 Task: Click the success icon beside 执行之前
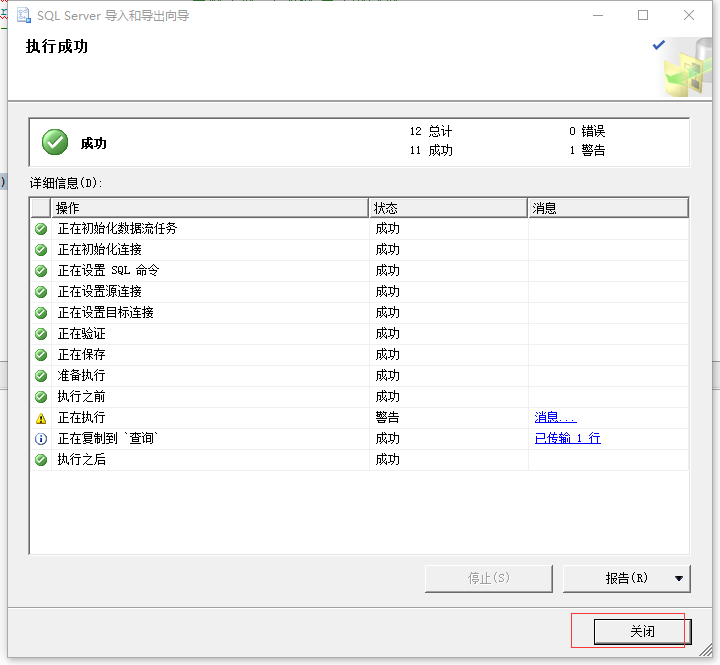[x=41, y=397]
